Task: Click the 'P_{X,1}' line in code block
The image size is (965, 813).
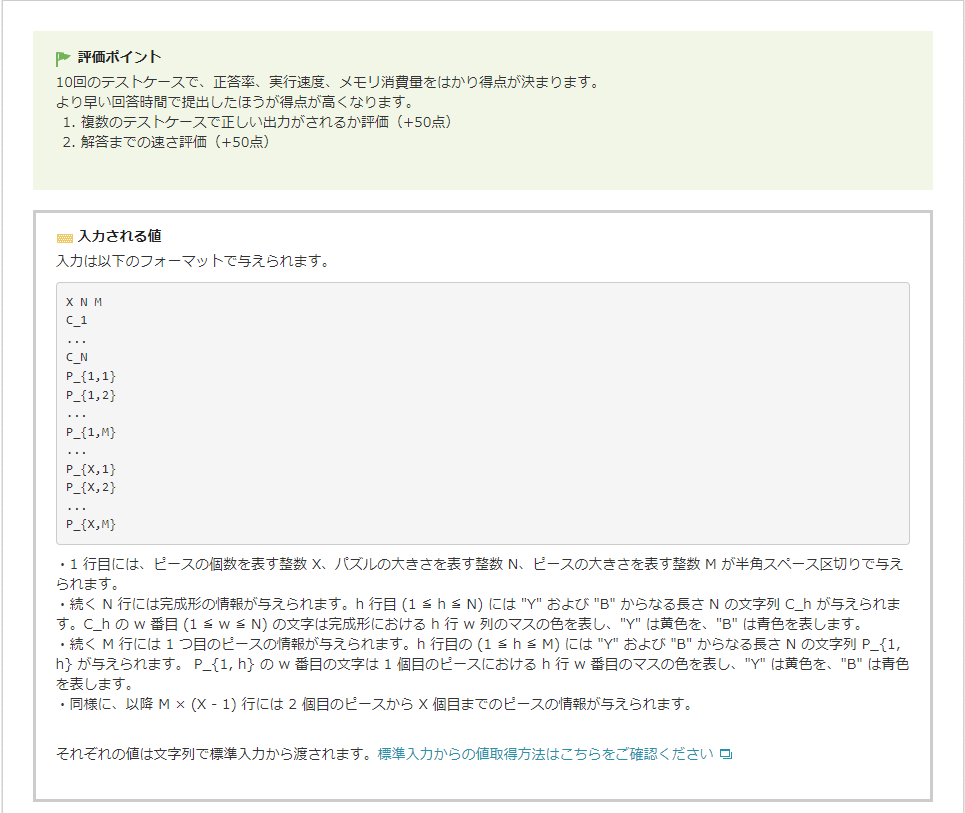Action: tap(91, 469)
